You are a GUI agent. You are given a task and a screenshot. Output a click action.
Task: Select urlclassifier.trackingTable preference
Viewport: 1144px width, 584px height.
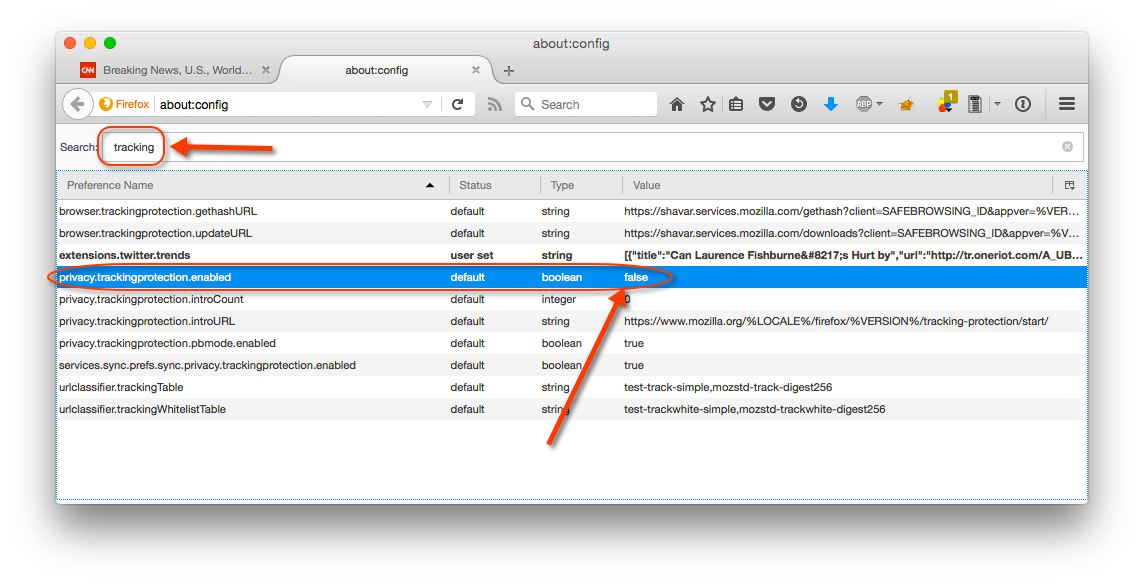pos(572,387)
